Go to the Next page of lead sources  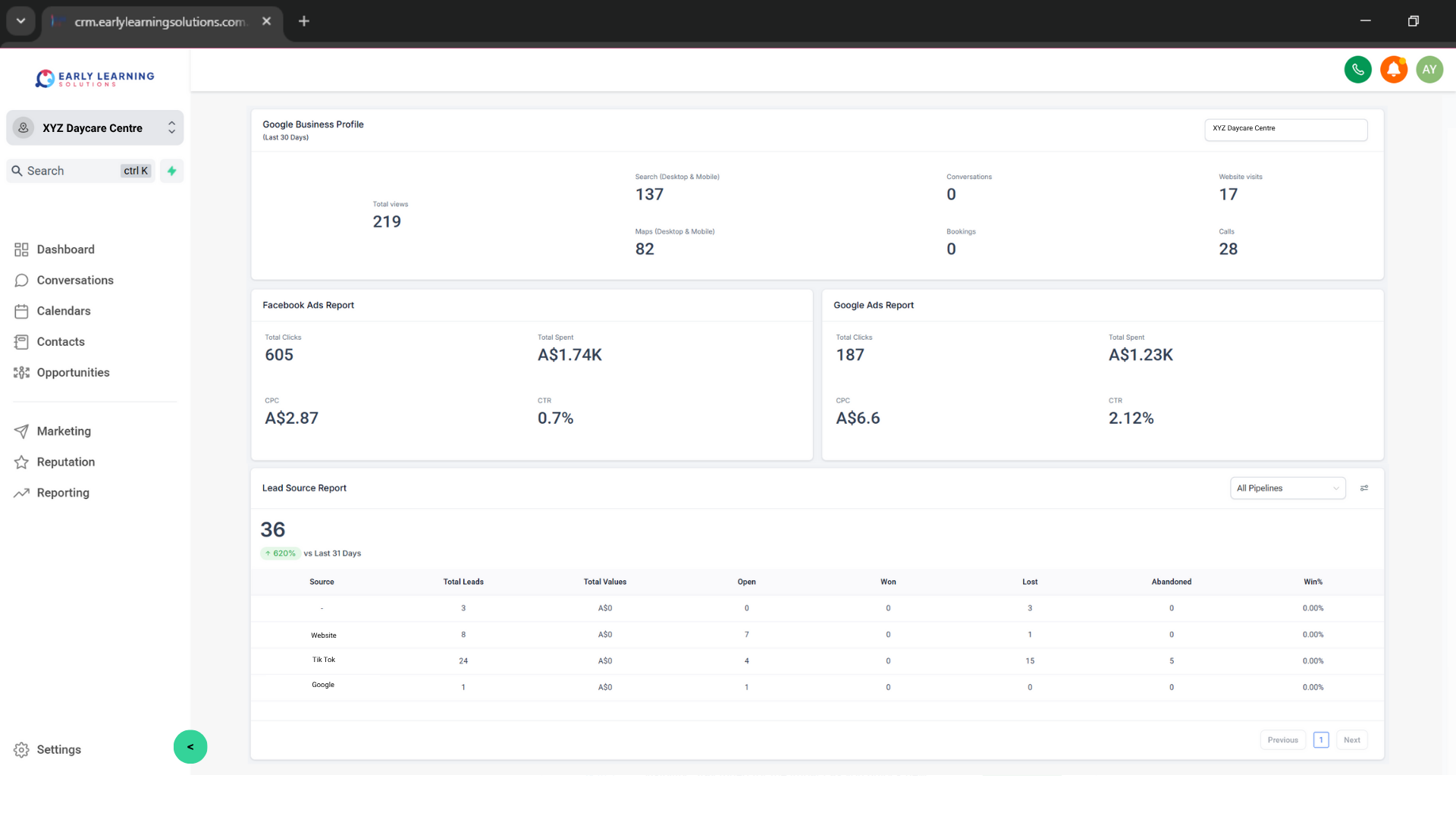click(1351, 739)
